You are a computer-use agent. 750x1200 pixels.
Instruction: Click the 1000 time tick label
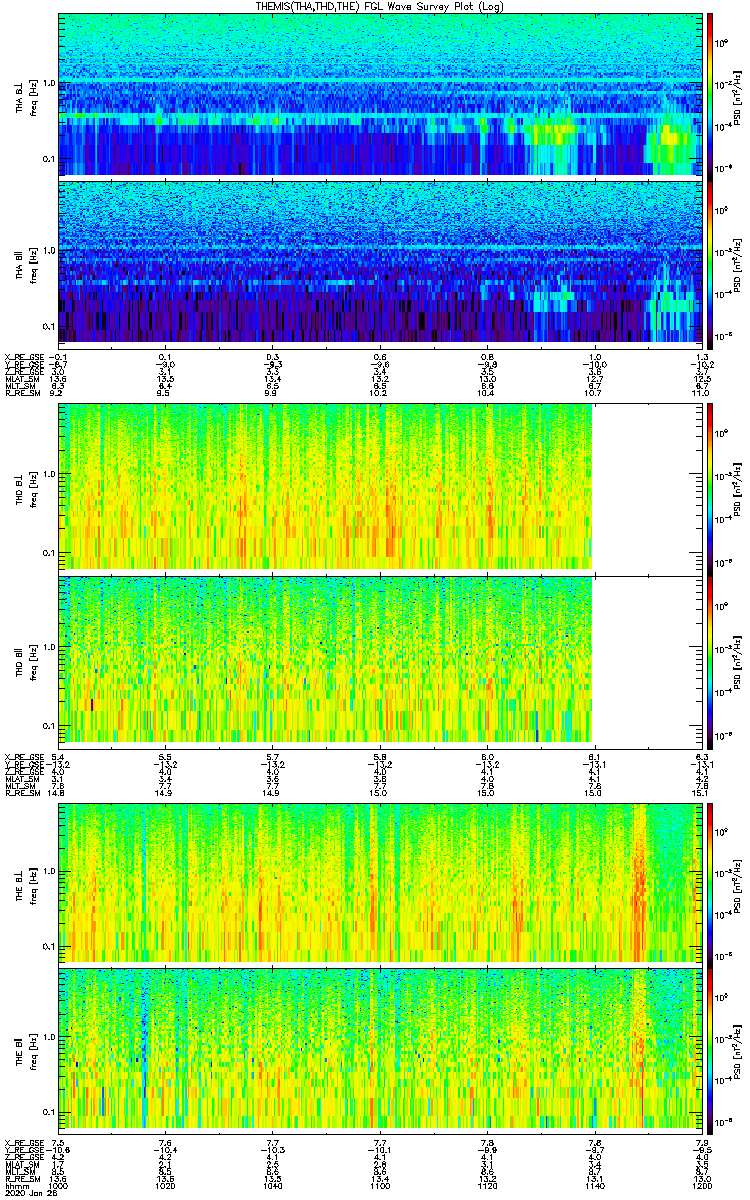click(x=59, y=1185)
